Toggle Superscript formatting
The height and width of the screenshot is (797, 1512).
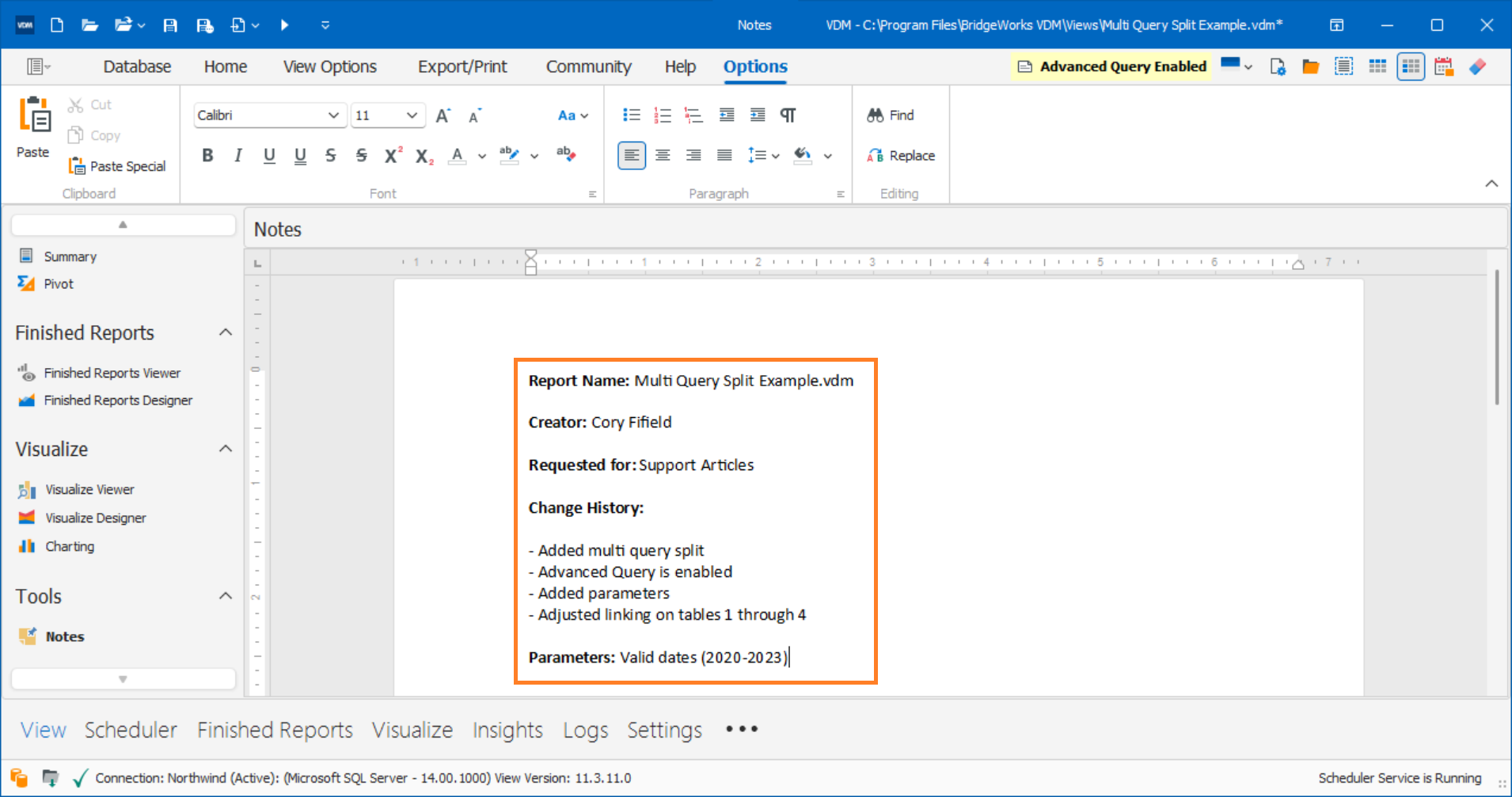(393, 155)
